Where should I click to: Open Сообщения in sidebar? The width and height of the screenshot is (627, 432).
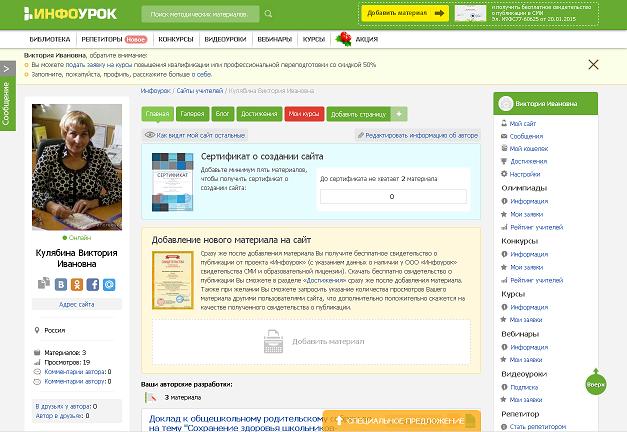pyautogui.click(x=526, y=136)
